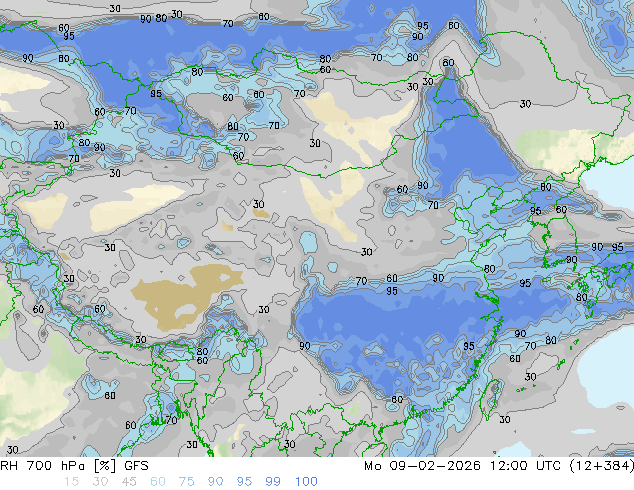
Task: Select the 15 value in the color legend
Action: pyautogui.click(x=71, y=482)
